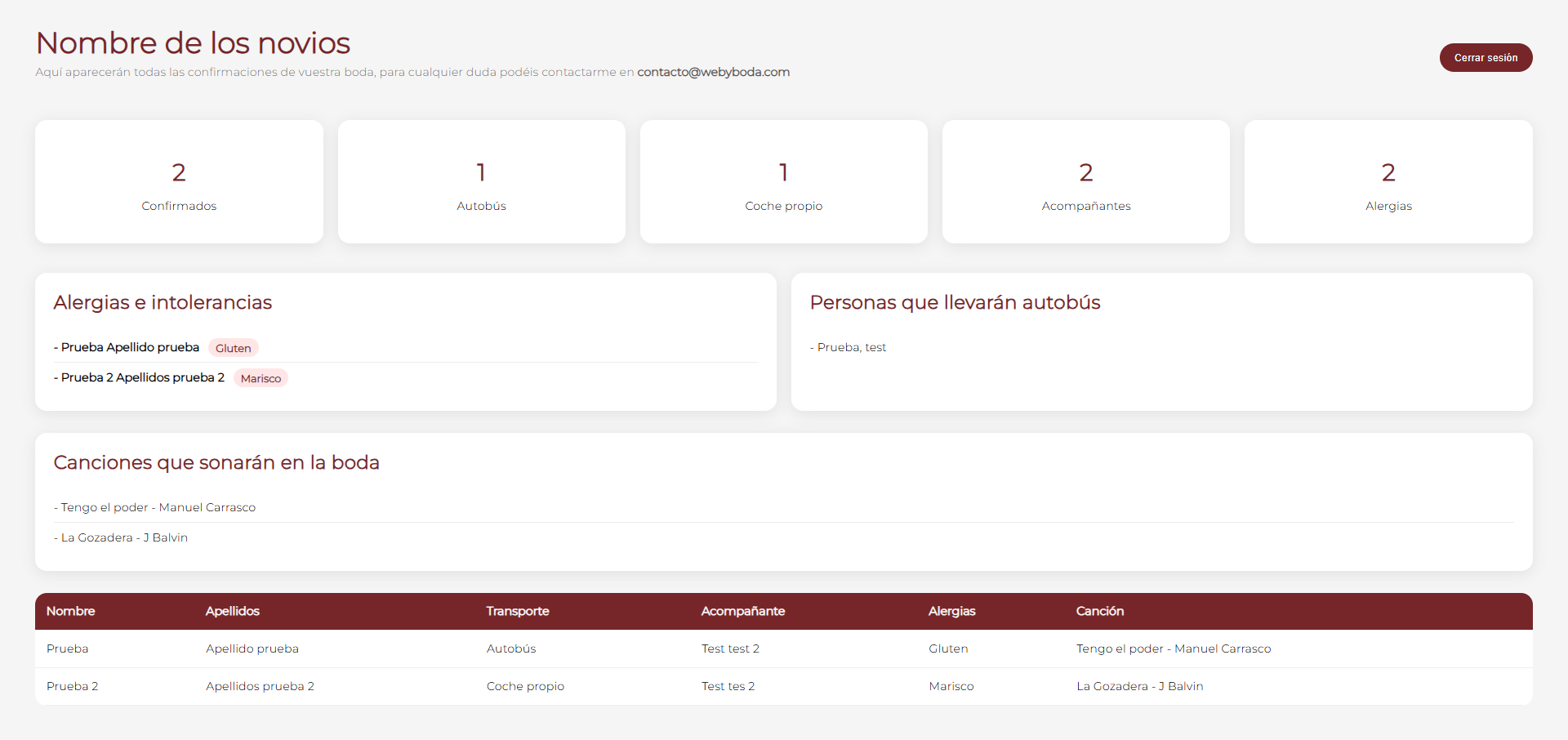Image resolution: width=1568 pixels, height=740 pixels.
Task: Select the Autobús count card
Action: 482,181
